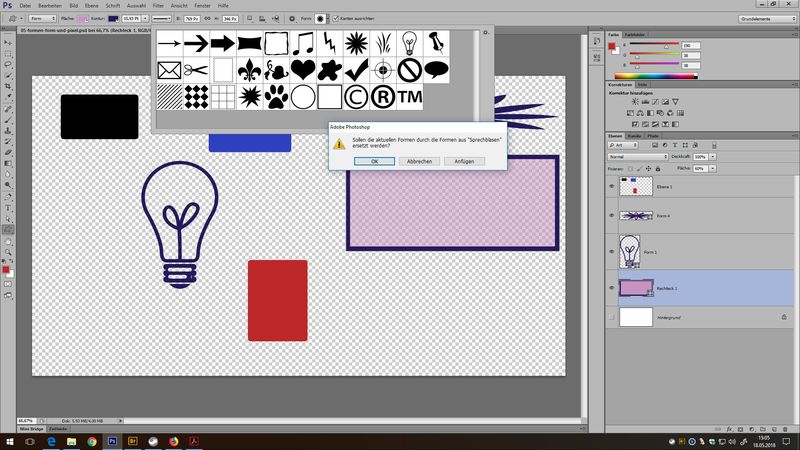Click the Anfügen button
Screen dimensions: 800x450
(464, 161)
